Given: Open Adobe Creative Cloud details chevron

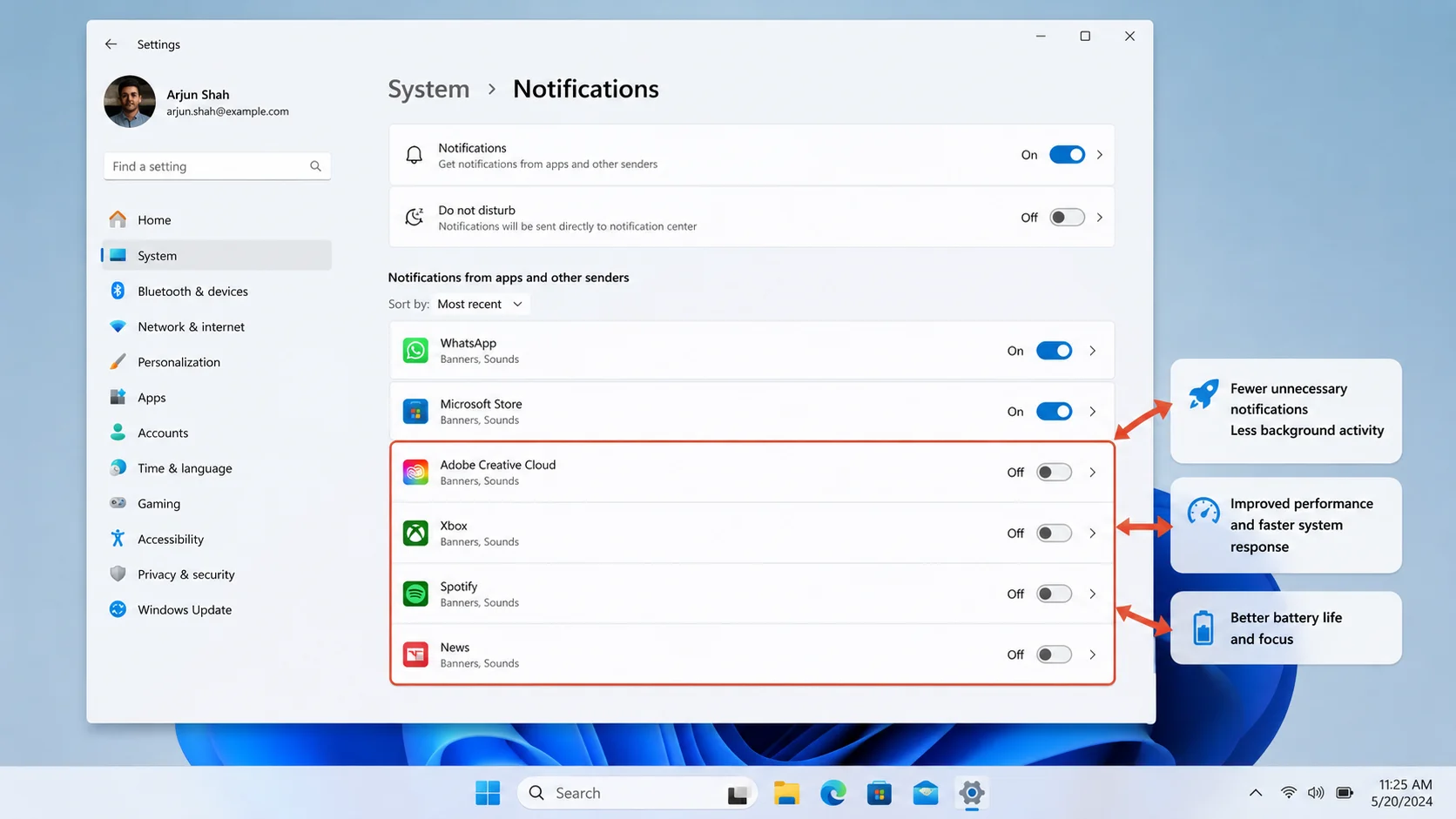Looking at the screenshot, I should (1092, 473).
